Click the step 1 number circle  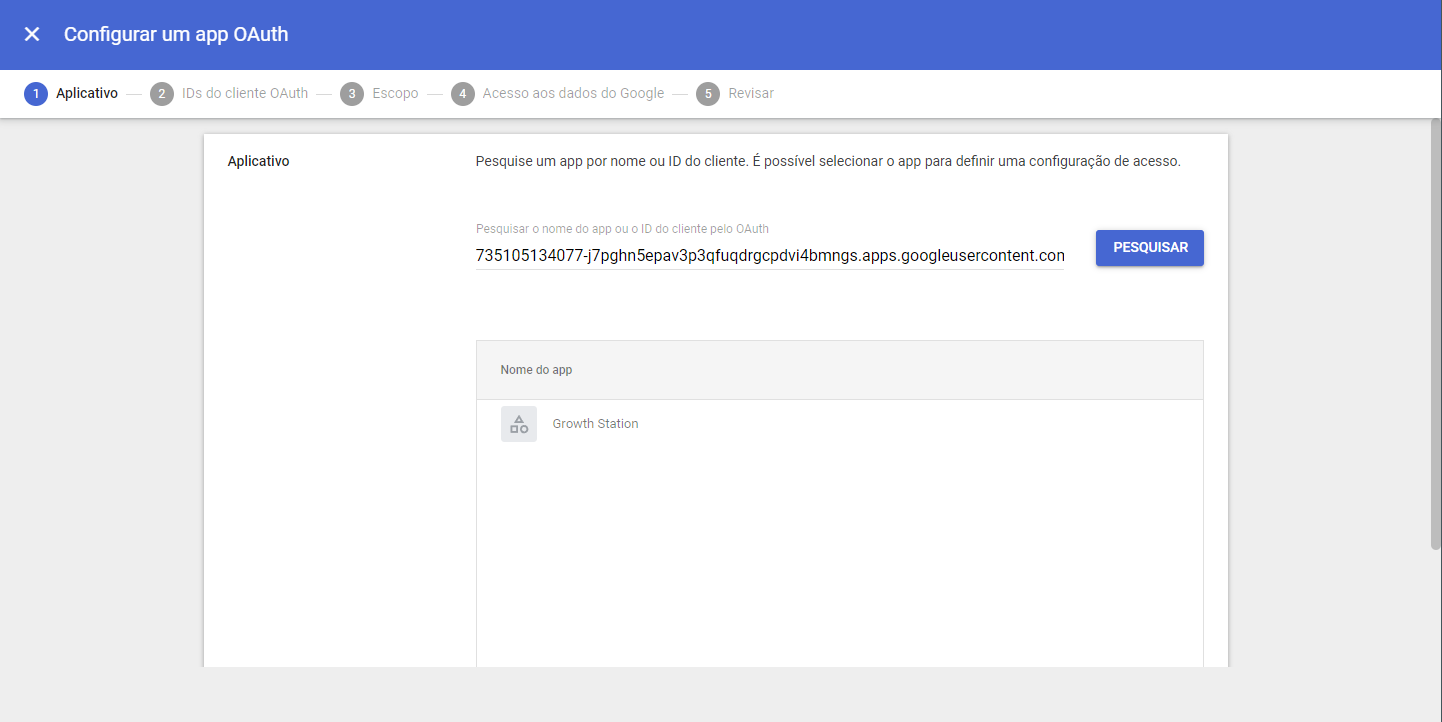pyautogui.click(x=36, y=94)
